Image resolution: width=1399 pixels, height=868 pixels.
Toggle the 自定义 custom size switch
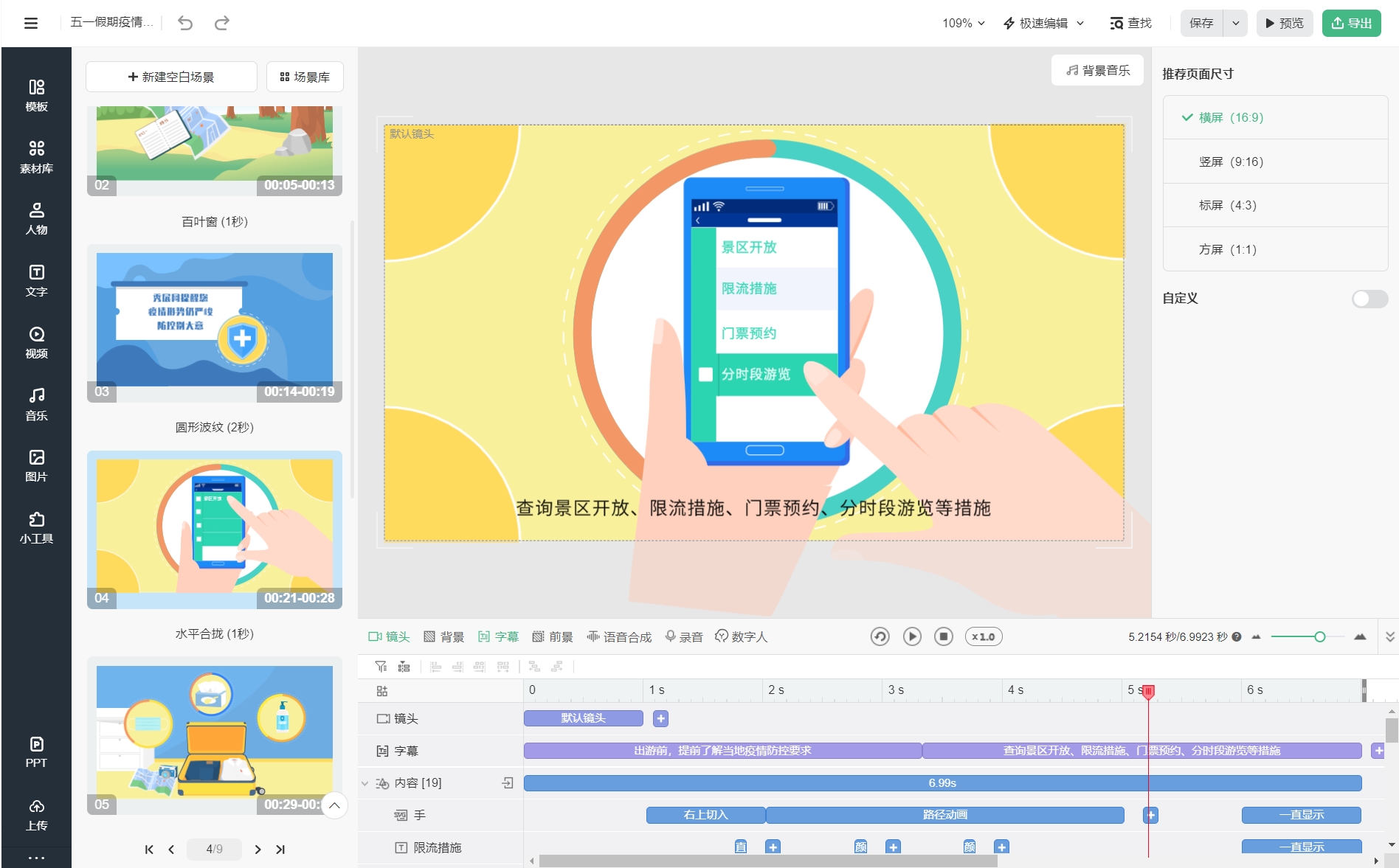tap(1369, 299)
